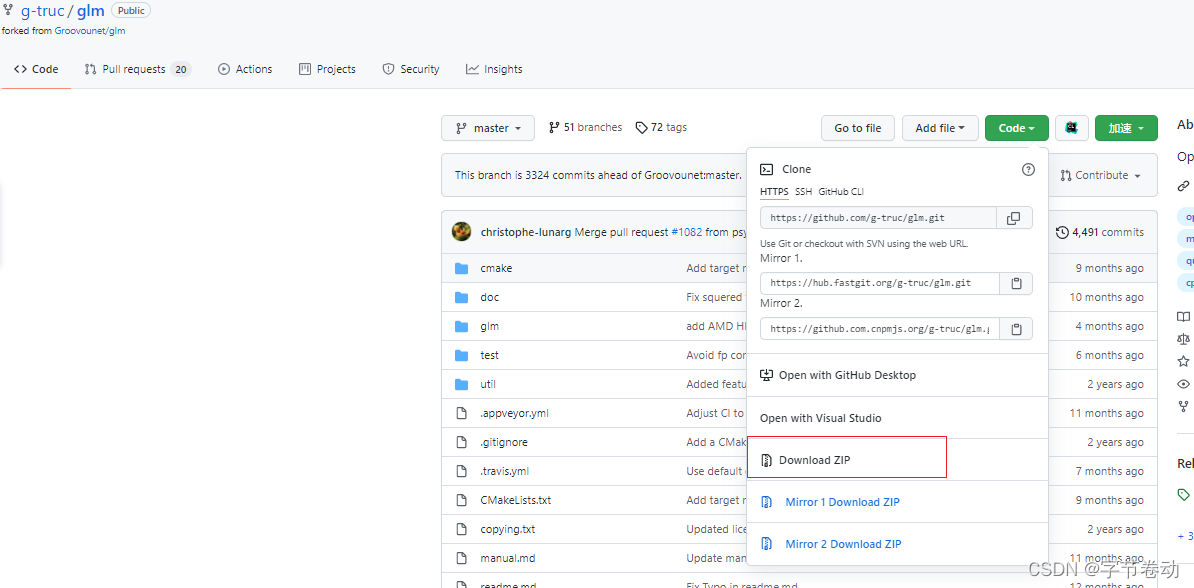Image resolution: width=1194 pixels, height=588 pixels.
Task: Open the Security tab
Action: pos(410,69)
